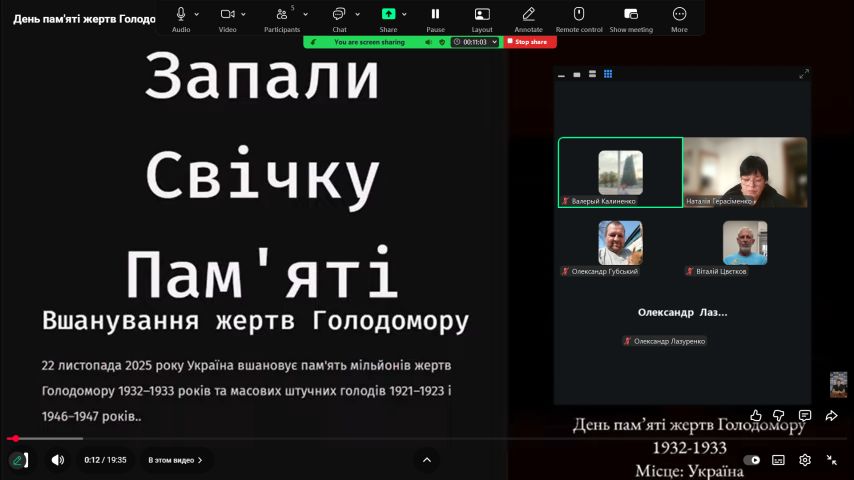This screenshot has height=480, width=854.
Task: Switch to gallery grid view in participant panel
Action: (608, 74)
